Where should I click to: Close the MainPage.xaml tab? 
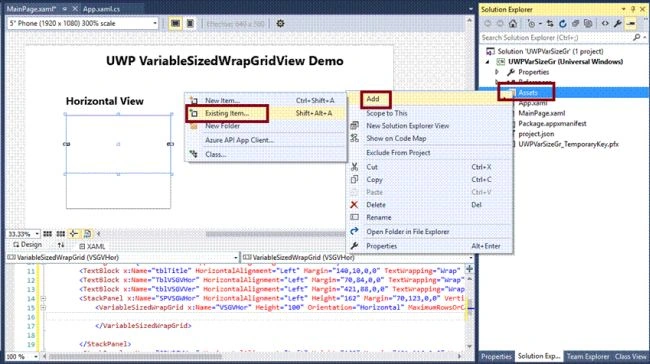(x=75, y=8)
